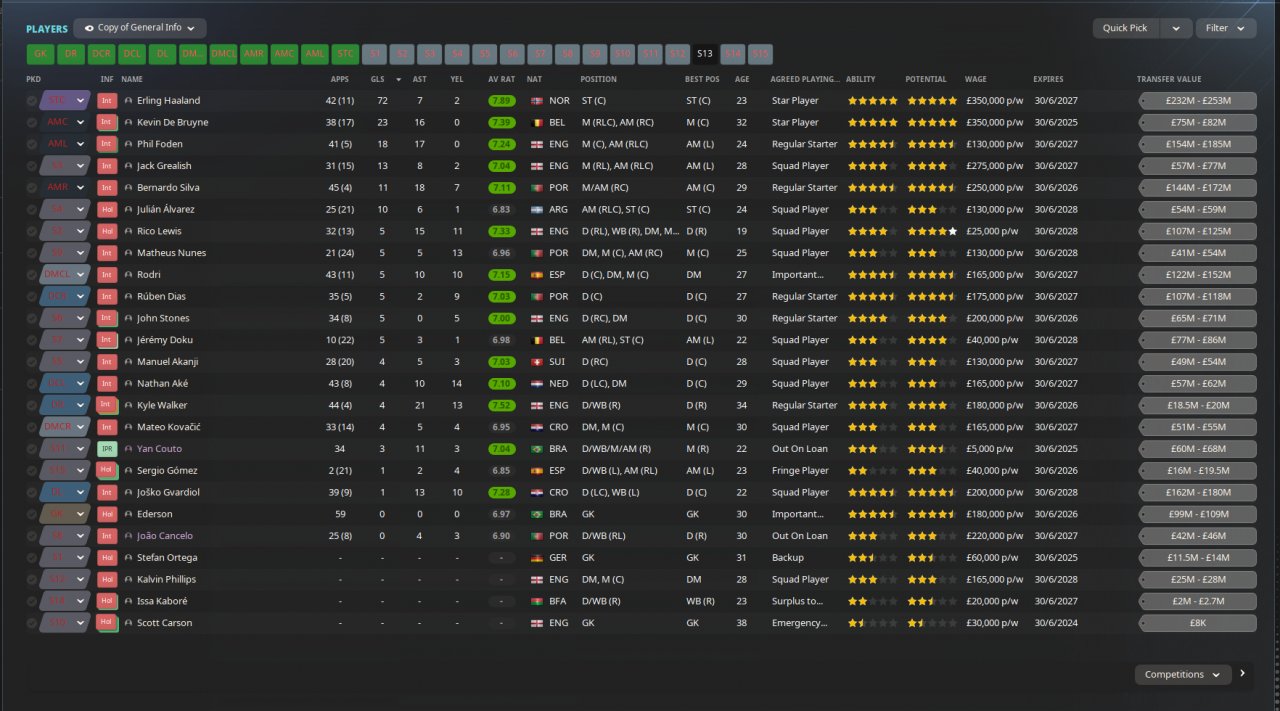This screenshot has height=711, width=1280.
Task: Sort by the WAGE column header
Action: click(976, 79)
